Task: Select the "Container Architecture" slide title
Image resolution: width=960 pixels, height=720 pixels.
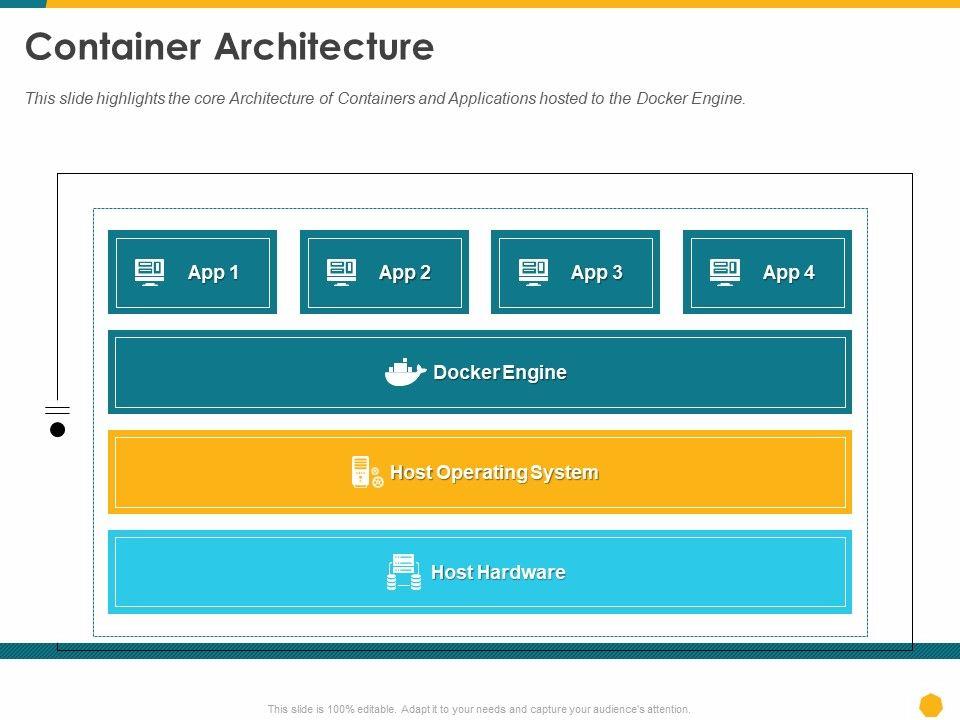Action: [x=230, y=47]
